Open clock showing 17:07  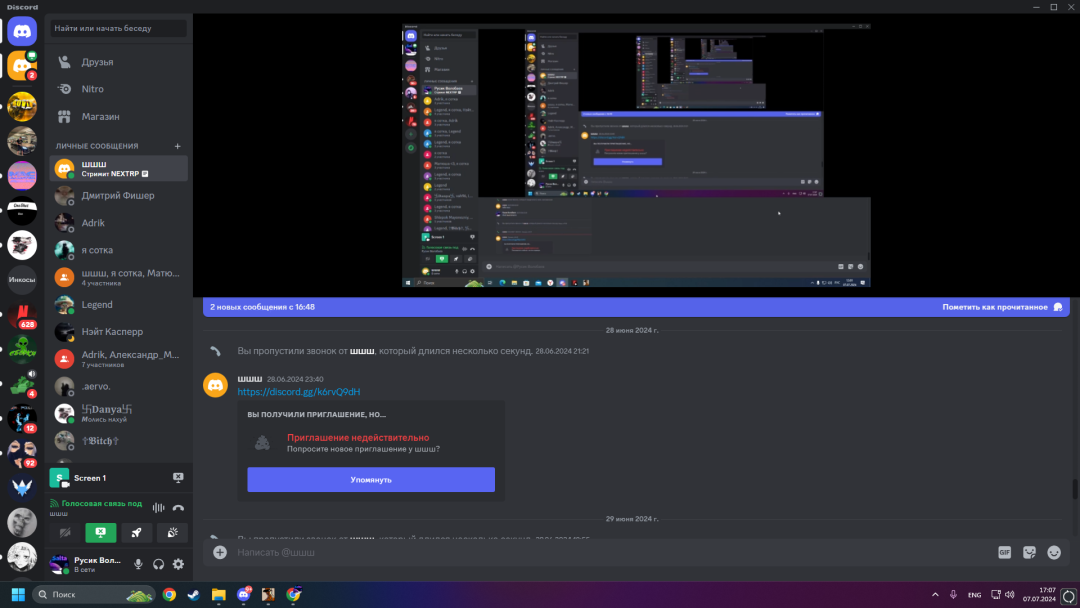pos(1039,595)
